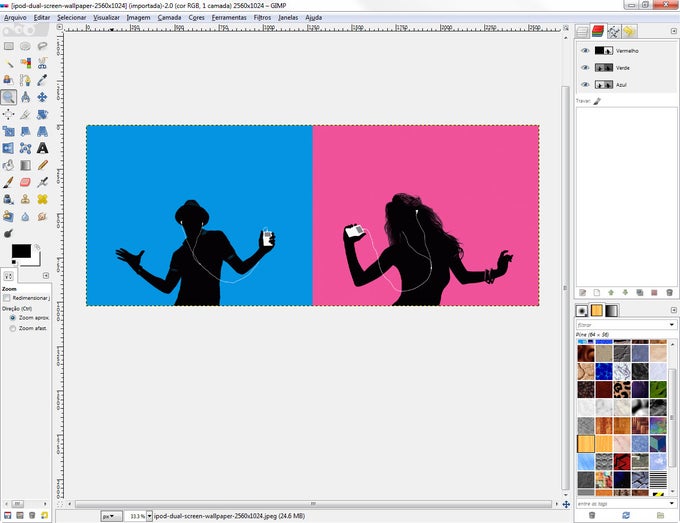The height and width of the screenshot is (523, 680).
Task: Switch to the Paths dock tab
Action: click(x=613, y=31)
